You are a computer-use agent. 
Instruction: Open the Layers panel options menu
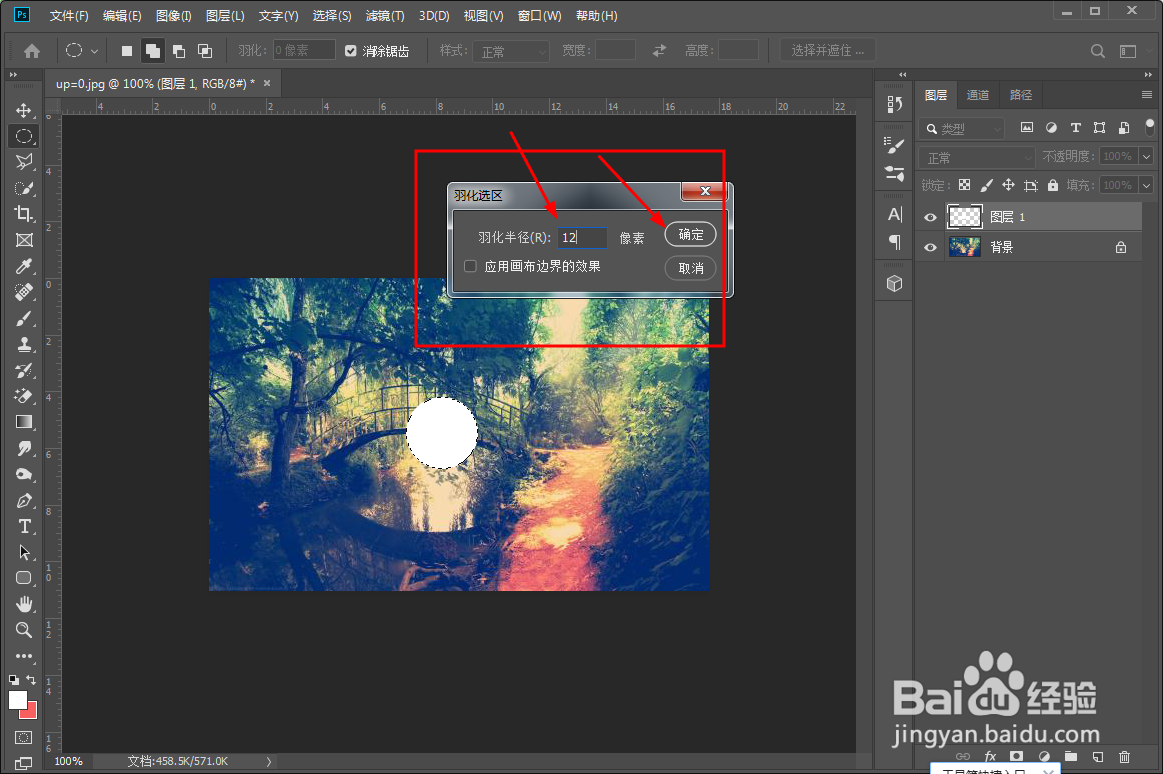[x=1147, y=95]
